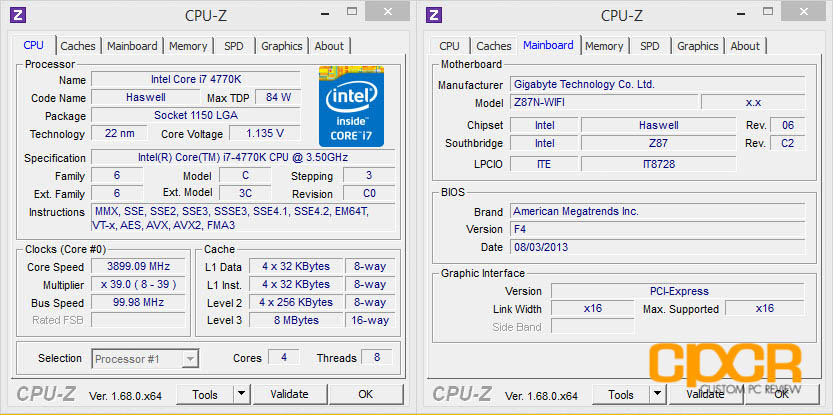Click Validate button in right CPU-Z window
The image size is (833, 415).
(x=705, y=394)
